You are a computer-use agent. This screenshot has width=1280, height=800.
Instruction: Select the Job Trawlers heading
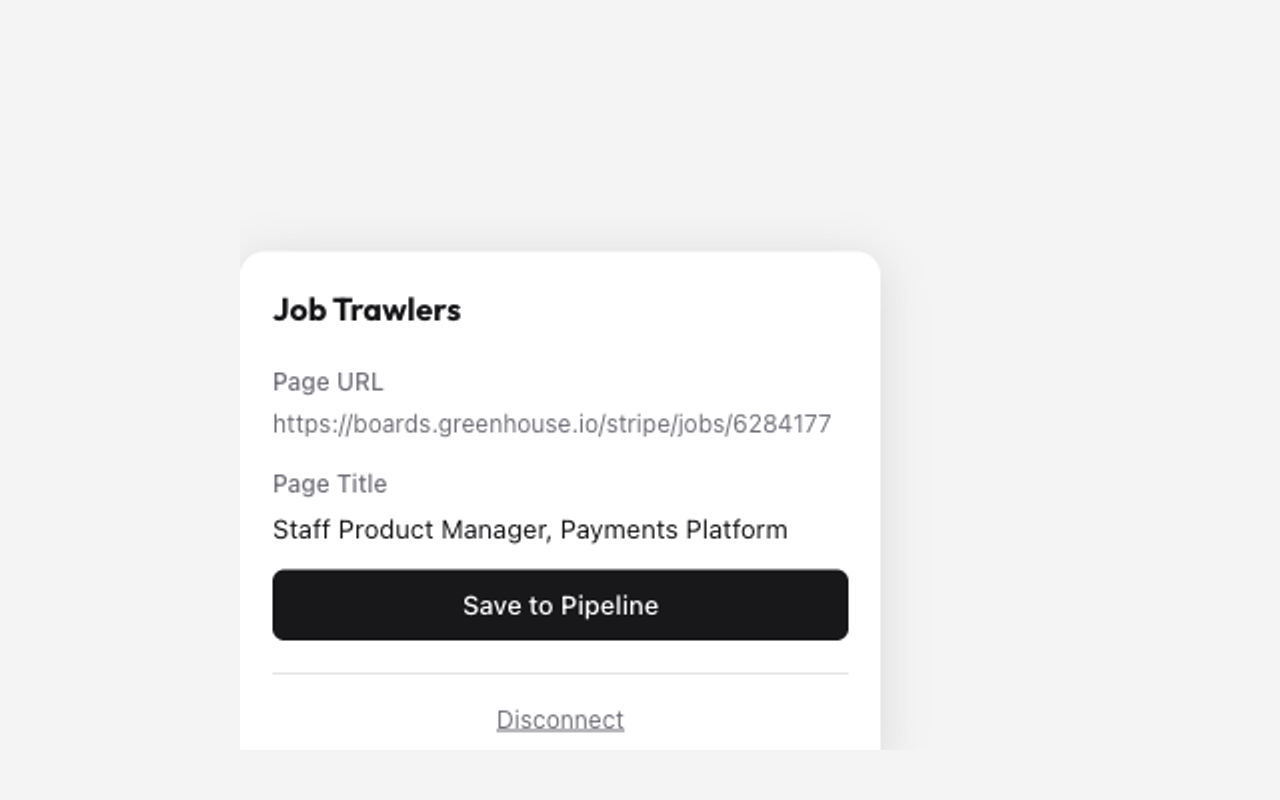coord(367,310)
